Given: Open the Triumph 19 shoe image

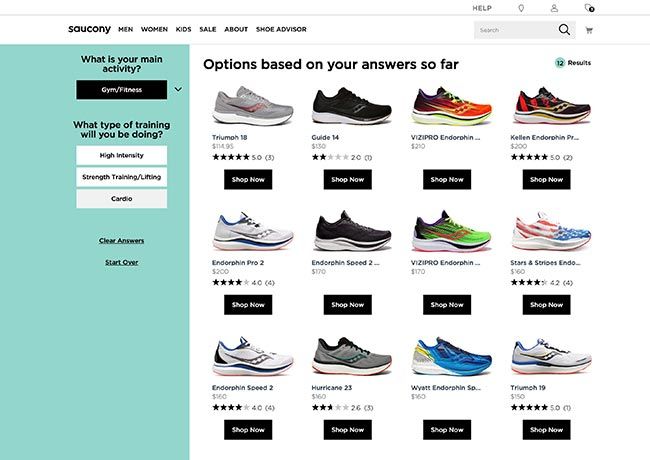Looking at the screenshot, I should pyautogui.click(x=551, y=356).
